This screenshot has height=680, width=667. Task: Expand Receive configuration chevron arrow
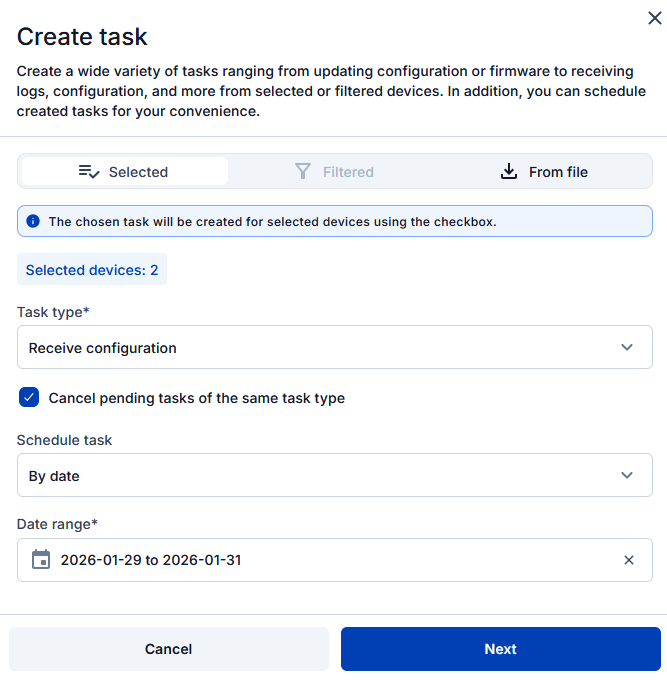(x=627, y=348)
